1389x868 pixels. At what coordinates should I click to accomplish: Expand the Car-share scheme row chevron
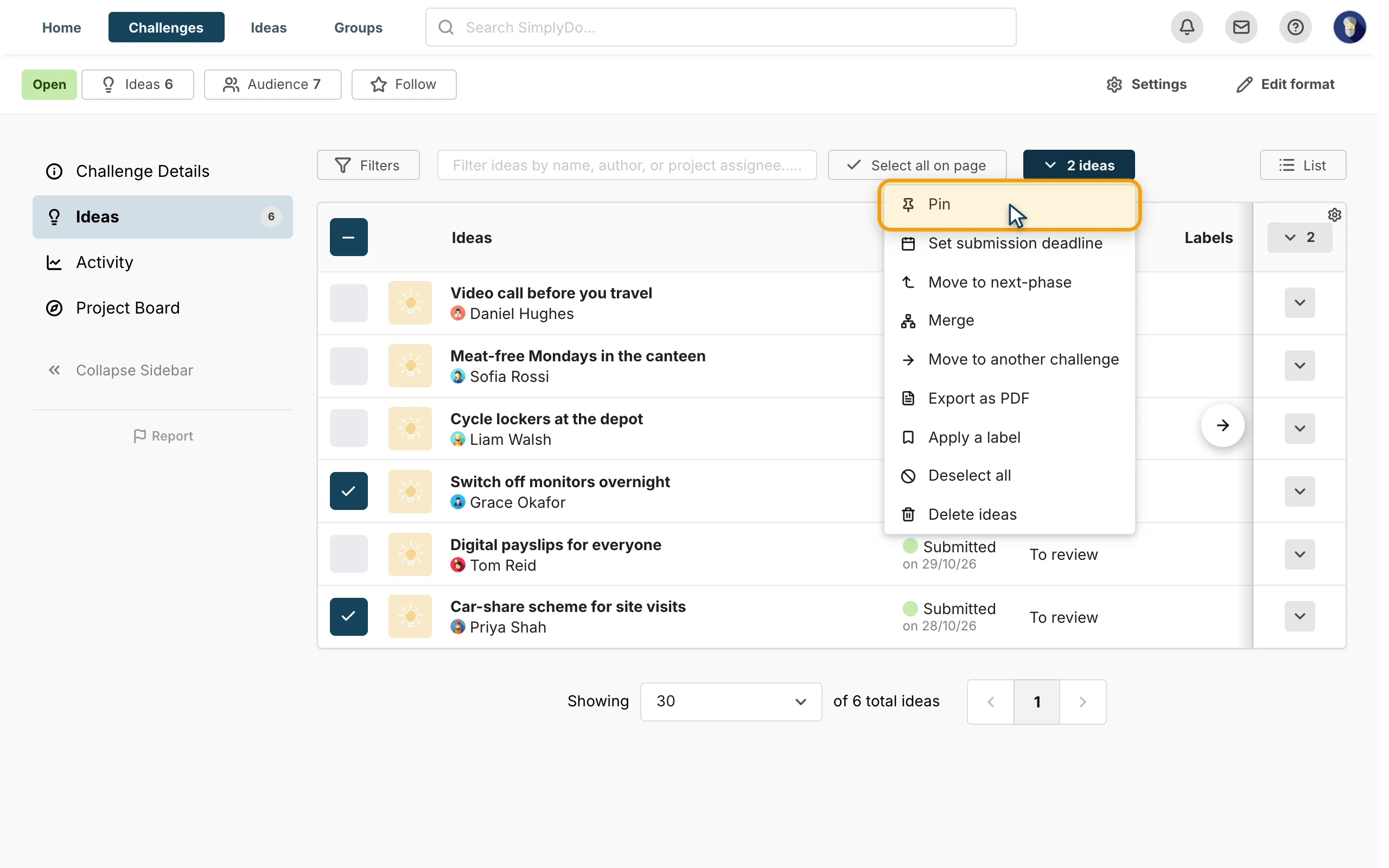click(x=1299, y=617)
